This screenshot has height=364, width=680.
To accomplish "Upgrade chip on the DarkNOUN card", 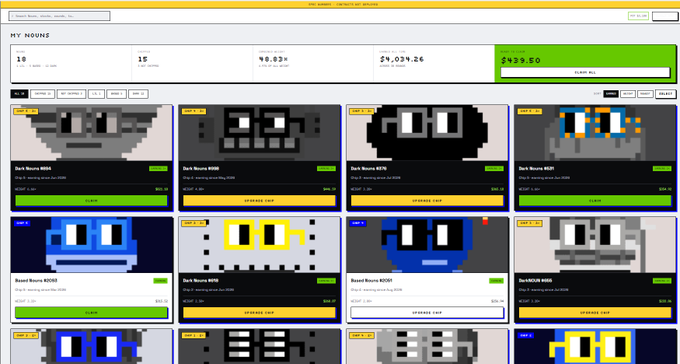I will click(x=595, y=312).
